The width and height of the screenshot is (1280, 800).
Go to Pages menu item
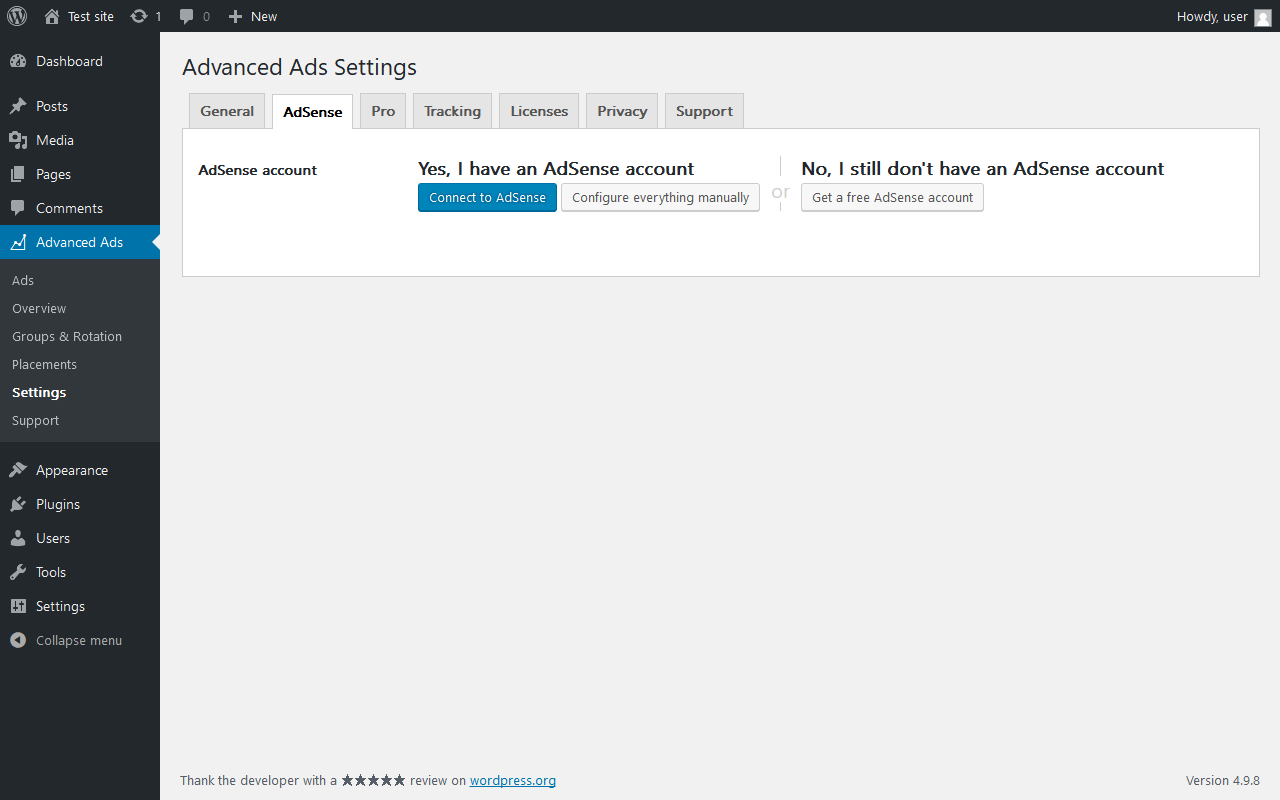coord(80,174)
